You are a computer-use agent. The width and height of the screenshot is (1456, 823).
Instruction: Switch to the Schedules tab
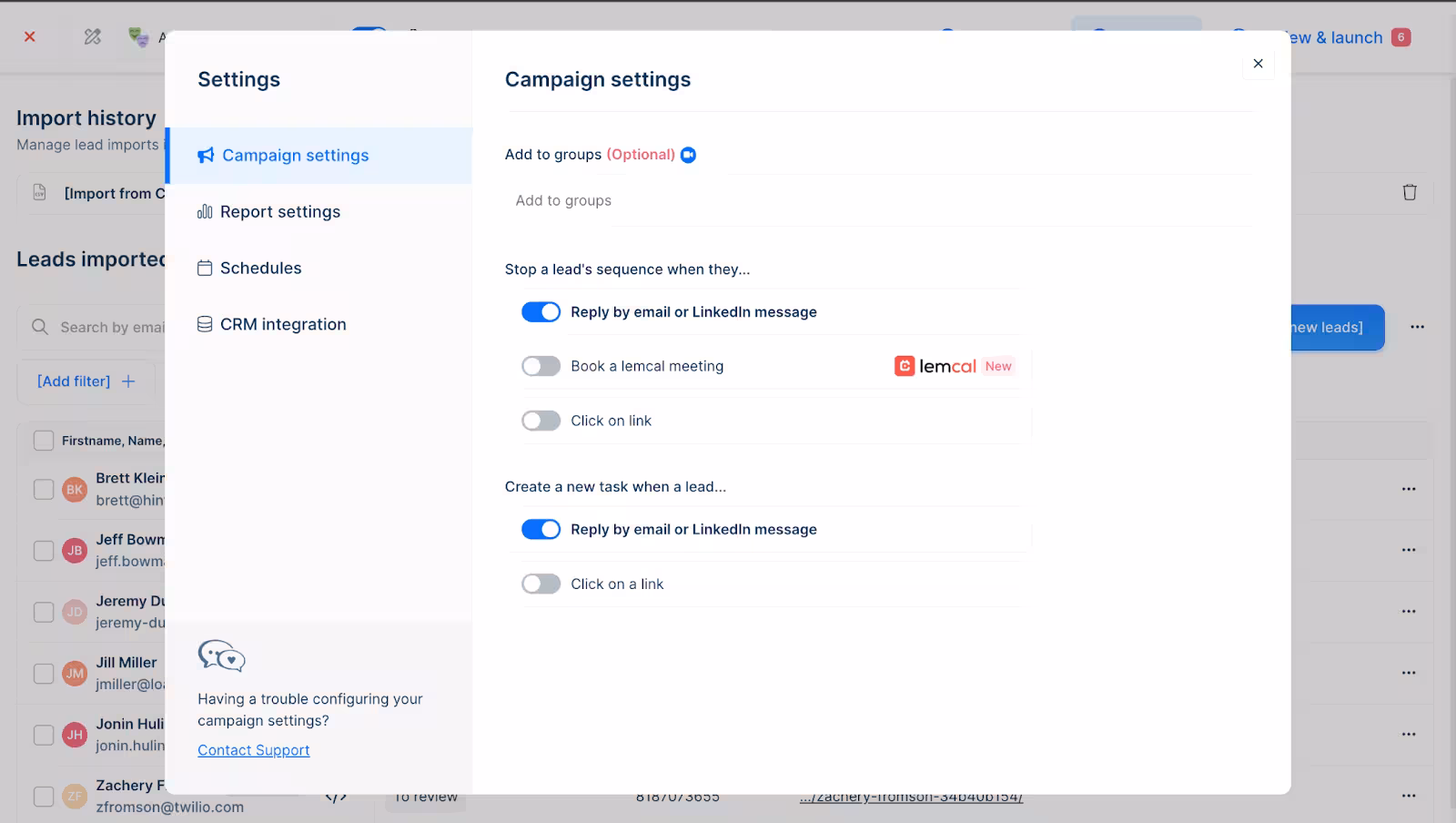coord(260,269)
